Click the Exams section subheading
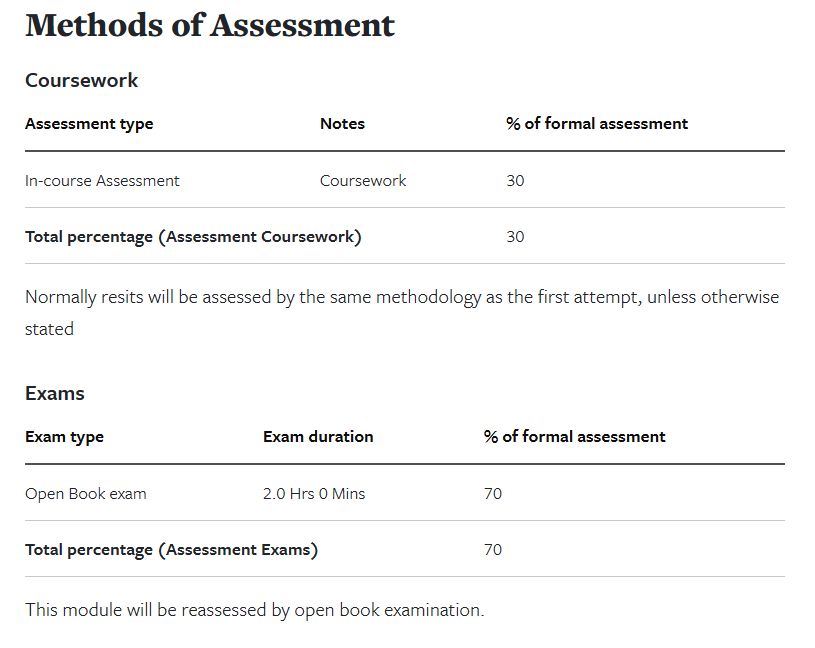Image resolution: width=815 pixels, height=648 pixels. 55,393
